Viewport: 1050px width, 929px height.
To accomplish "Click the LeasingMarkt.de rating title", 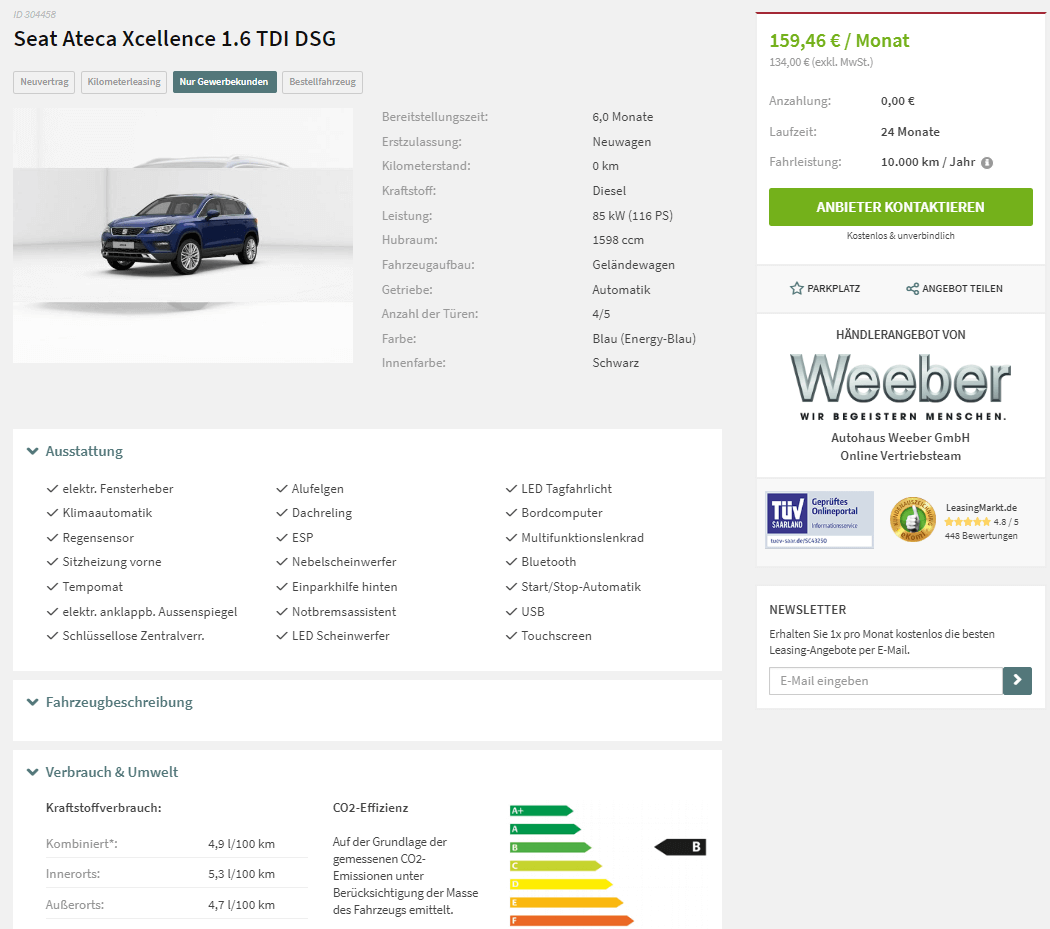I will [x=981, y=508].
